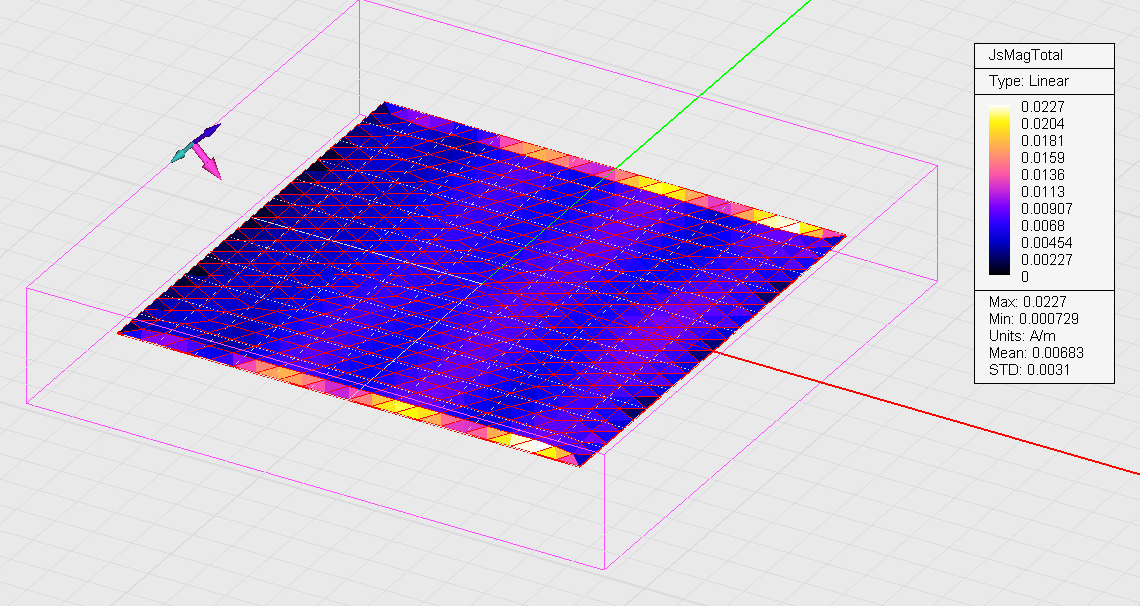Image resolution: width=1140 pixels, height=606 pixels.
Task: Select the 0 legend scale value
Action: 1025,277
